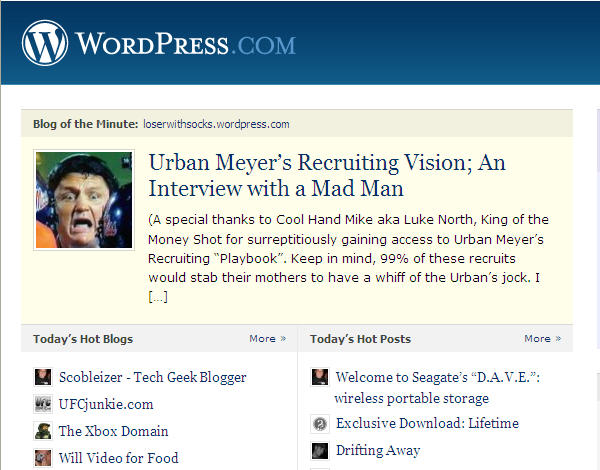Click the icon next to Exclusive Download post
This screenshot has width=600, height=470.
tap(320, 423)
